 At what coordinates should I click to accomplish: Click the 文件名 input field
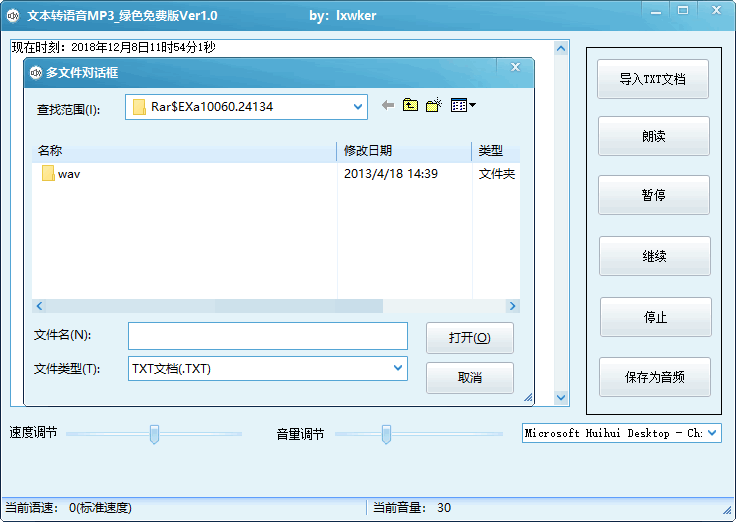(x=268, y=336)
